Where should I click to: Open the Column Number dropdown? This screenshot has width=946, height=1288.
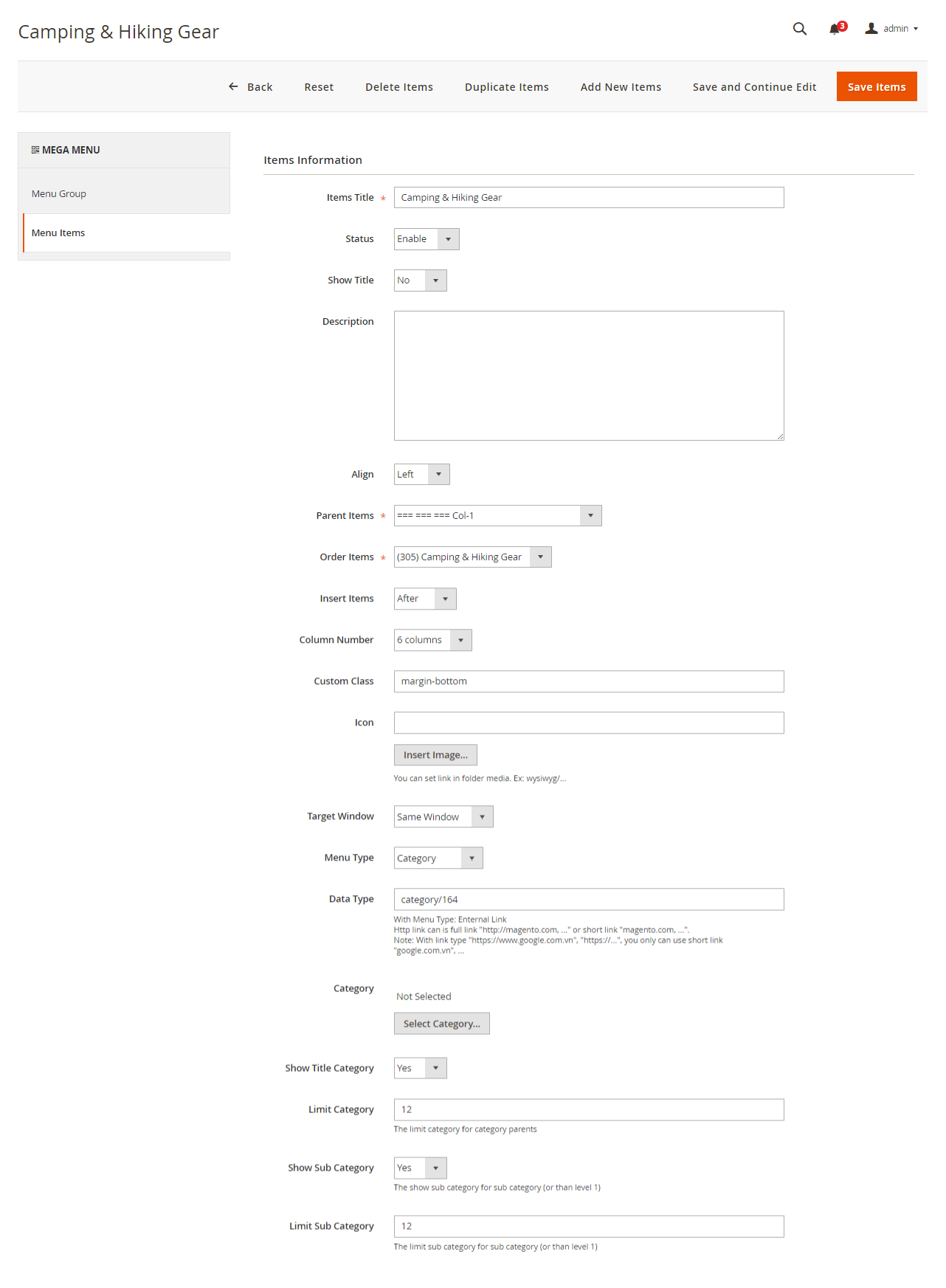(x=433, y=640)
